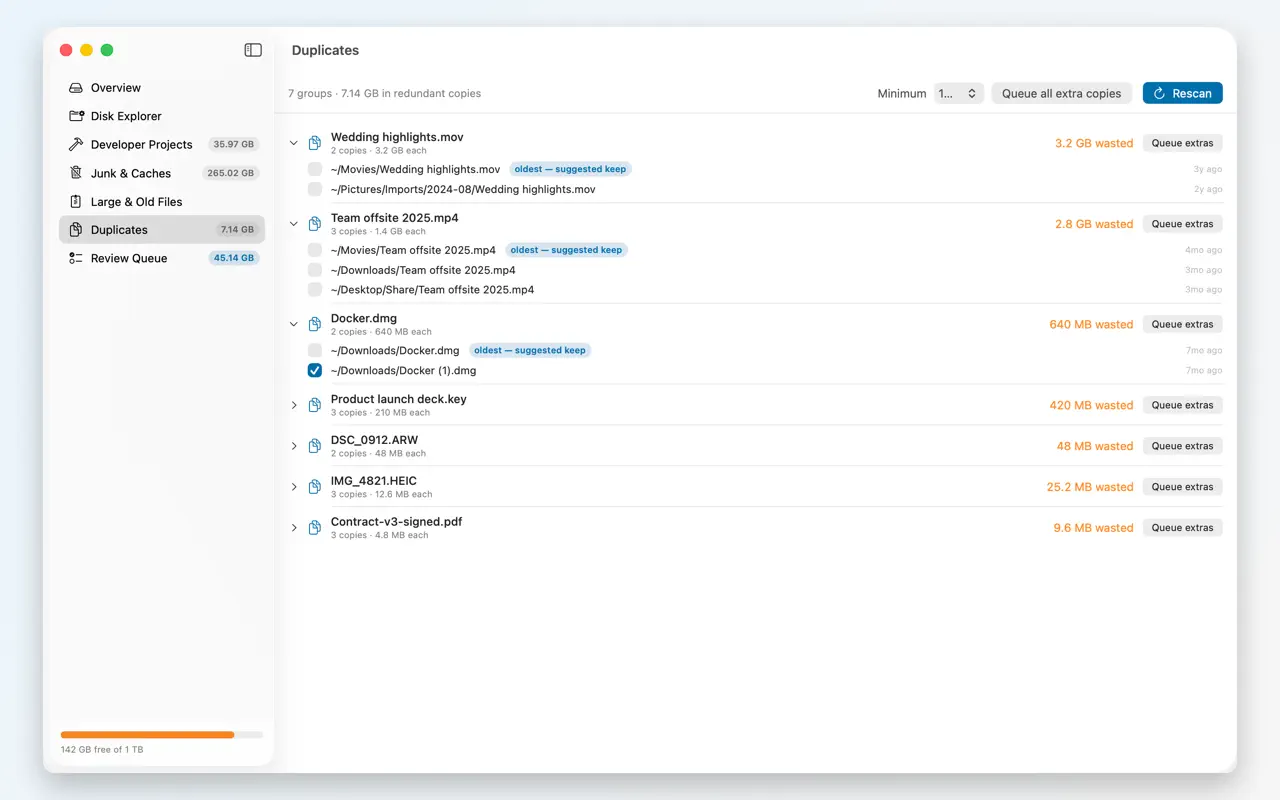Screen dimensions: 1280x800
Task: Expand the IMG_4821.HEIC group
Action: tap(294, 487)
